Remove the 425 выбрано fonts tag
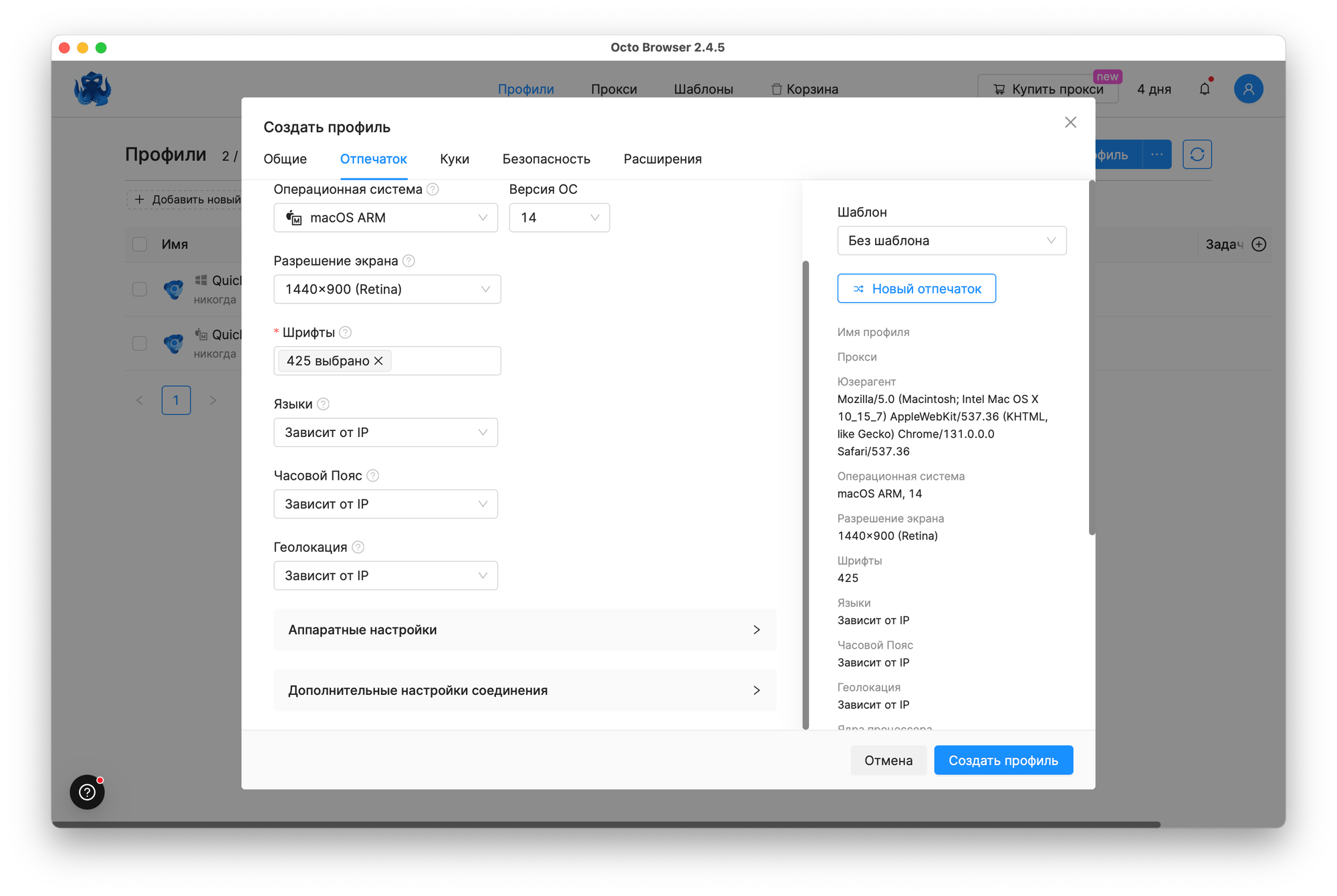 pos(378,361)
